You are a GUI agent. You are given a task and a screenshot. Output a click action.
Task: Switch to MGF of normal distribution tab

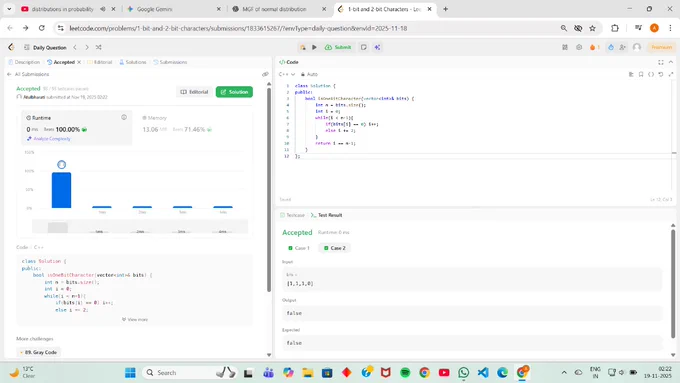[x=279, y=9]
